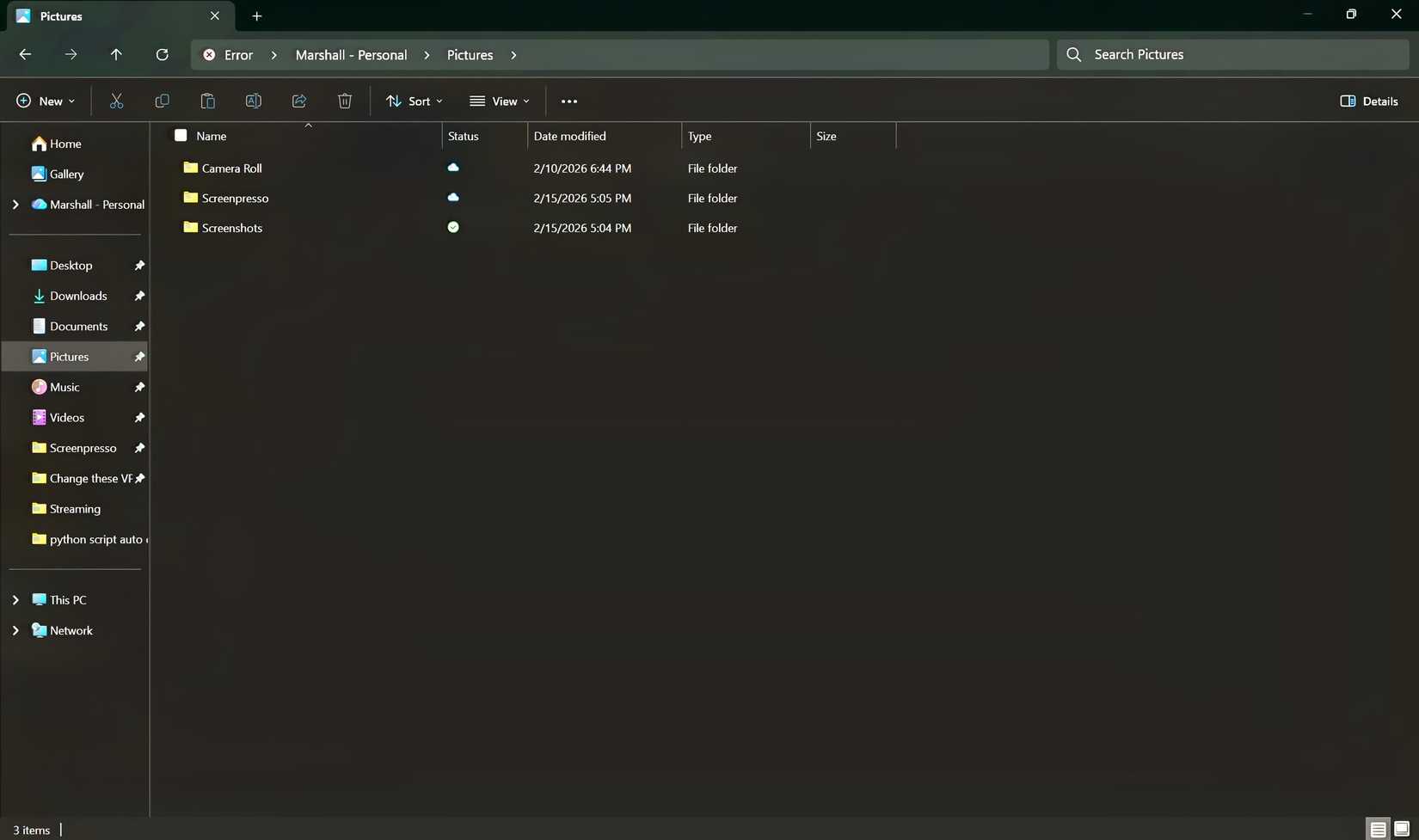Open the See more three-dots menu
The width and height of the screenshot is (1419, 840).
[x=569, y=101]
